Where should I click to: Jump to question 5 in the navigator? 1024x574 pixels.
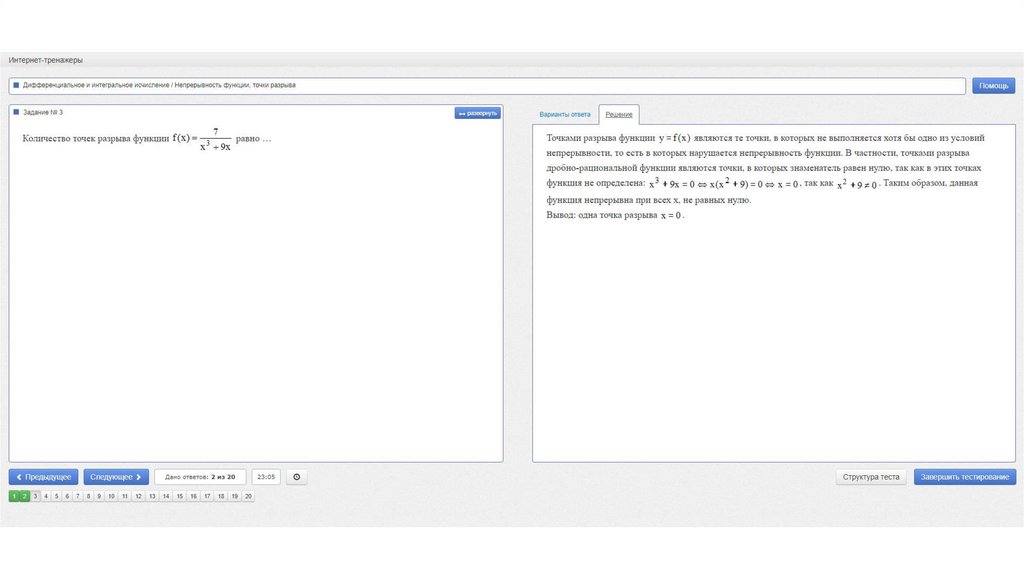(57, 496)
